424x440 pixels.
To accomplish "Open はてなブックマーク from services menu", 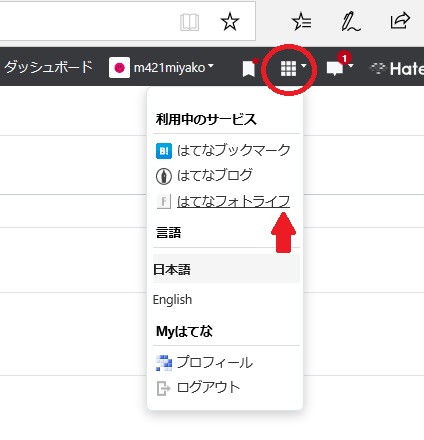I will [234, 150].
